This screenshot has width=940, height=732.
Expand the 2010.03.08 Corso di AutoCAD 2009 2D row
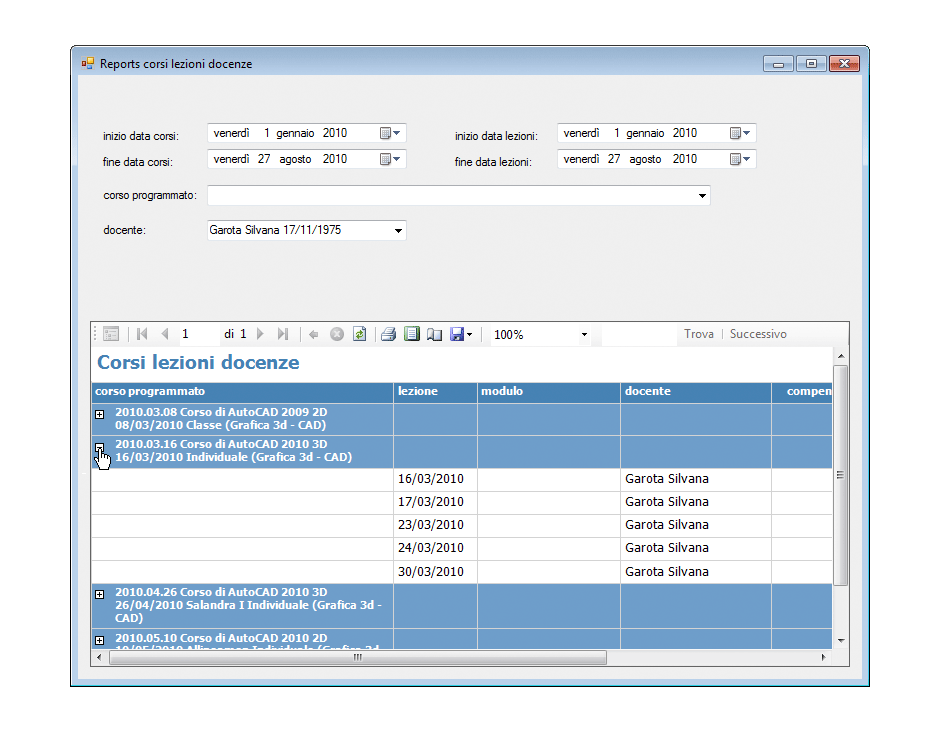click(100, 414)
